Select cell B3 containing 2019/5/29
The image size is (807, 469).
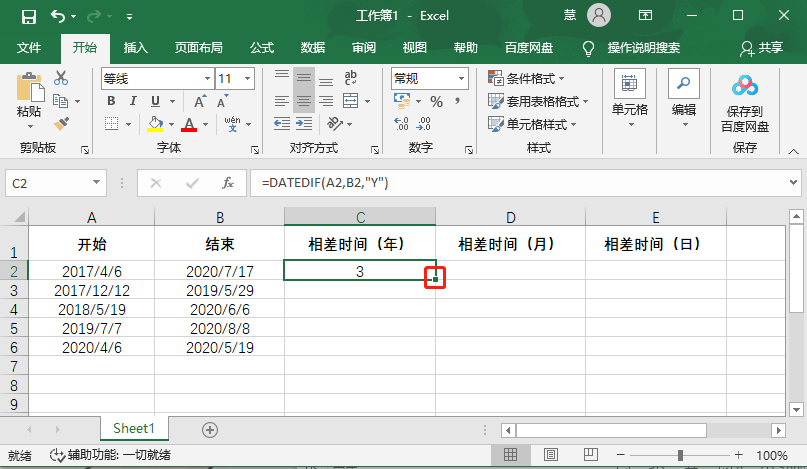click(x=219, y=290)
